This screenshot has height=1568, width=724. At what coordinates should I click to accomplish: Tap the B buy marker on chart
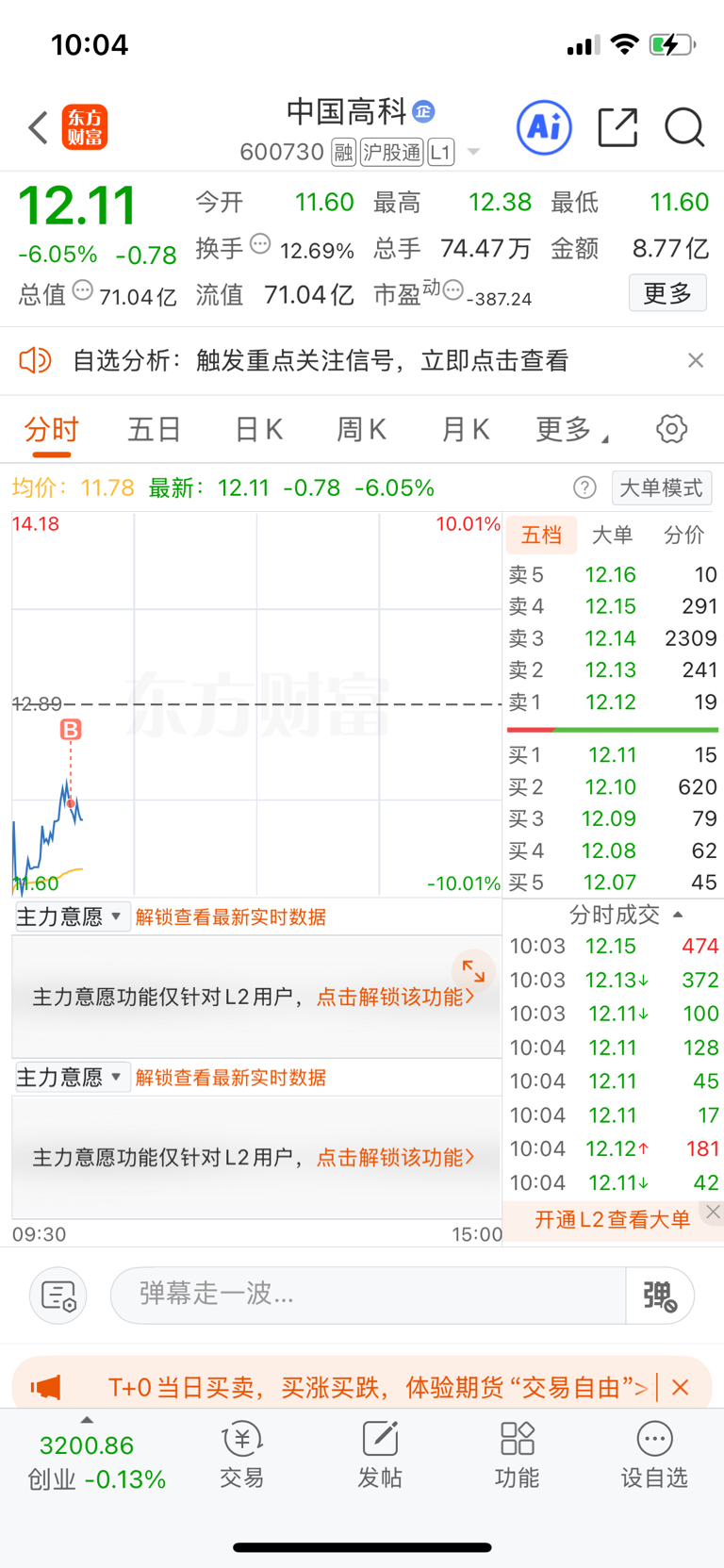pyautogui.click(x=71, y=729)
